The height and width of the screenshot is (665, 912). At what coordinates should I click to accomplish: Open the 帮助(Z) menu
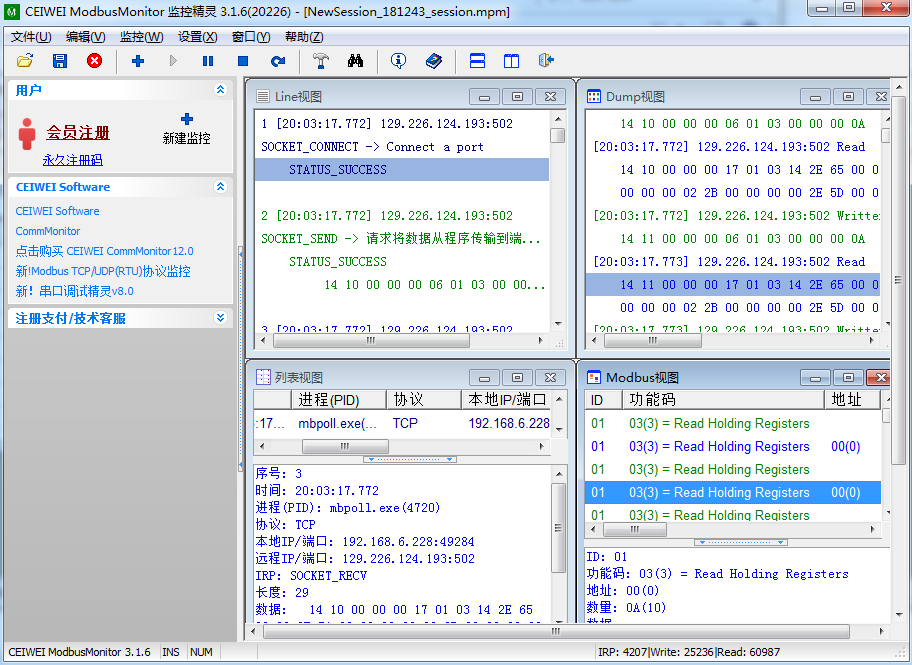(x=304, y=37)
